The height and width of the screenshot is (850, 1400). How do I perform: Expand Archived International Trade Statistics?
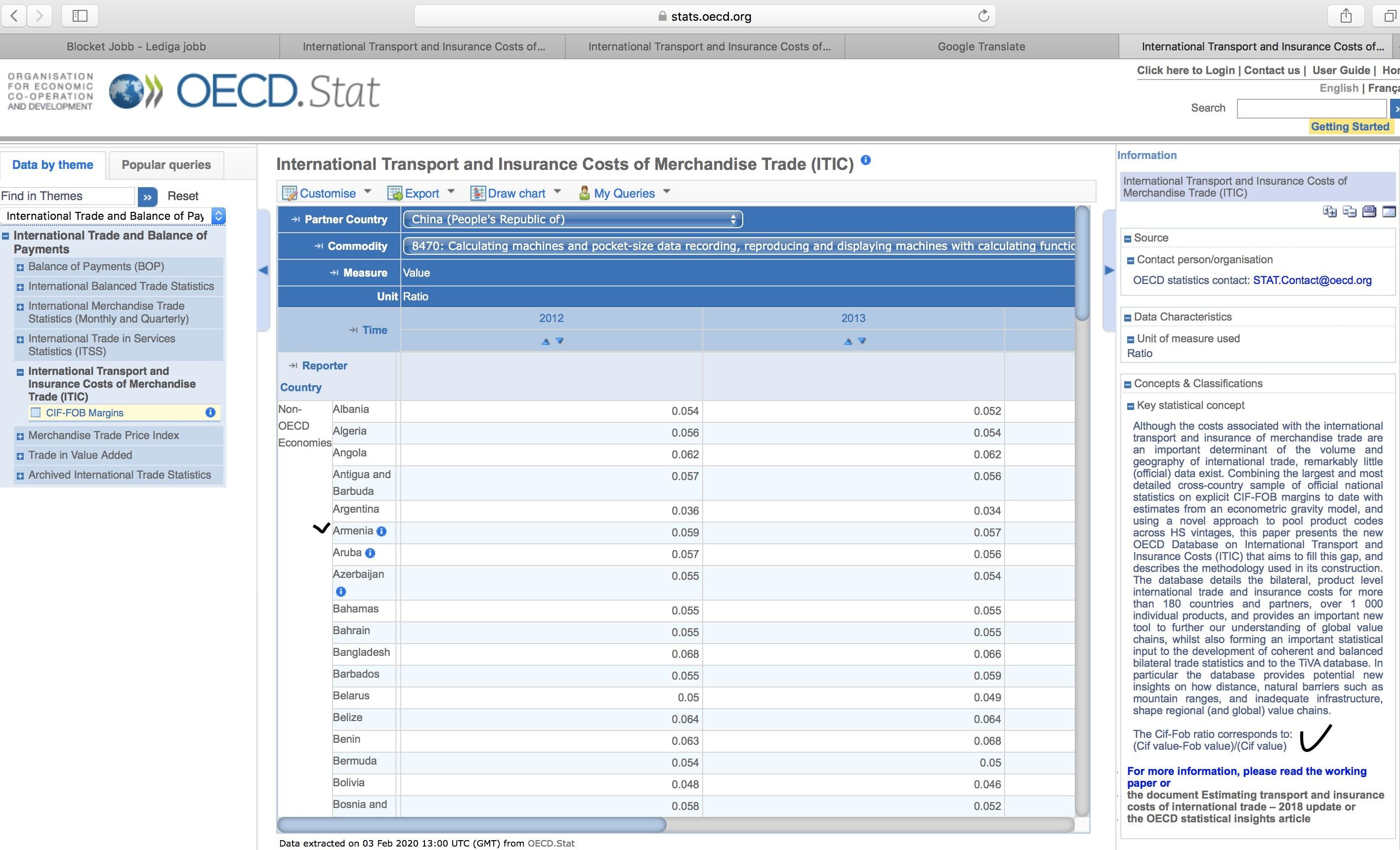(20, 476)
